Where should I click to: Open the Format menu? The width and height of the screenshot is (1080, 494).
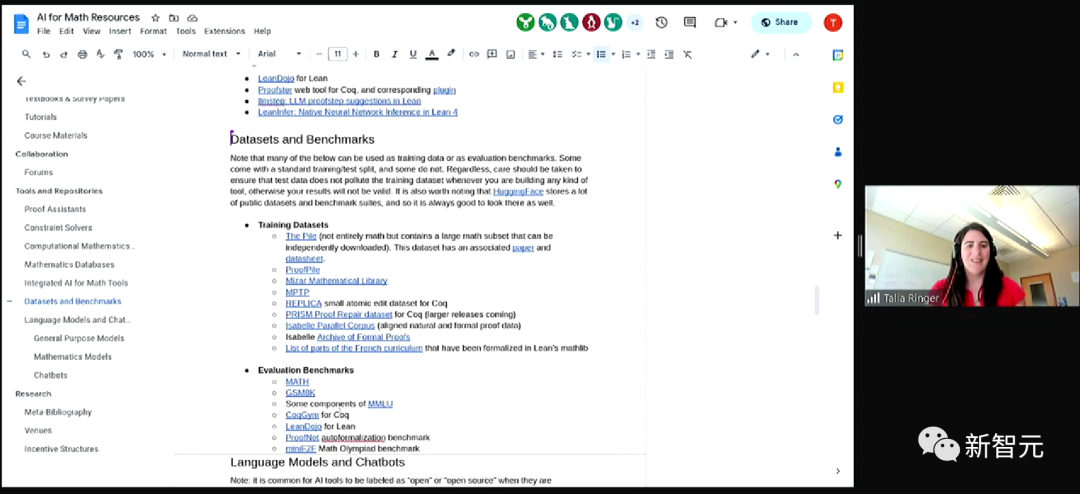pyautogui.click(x=153, y=31)
